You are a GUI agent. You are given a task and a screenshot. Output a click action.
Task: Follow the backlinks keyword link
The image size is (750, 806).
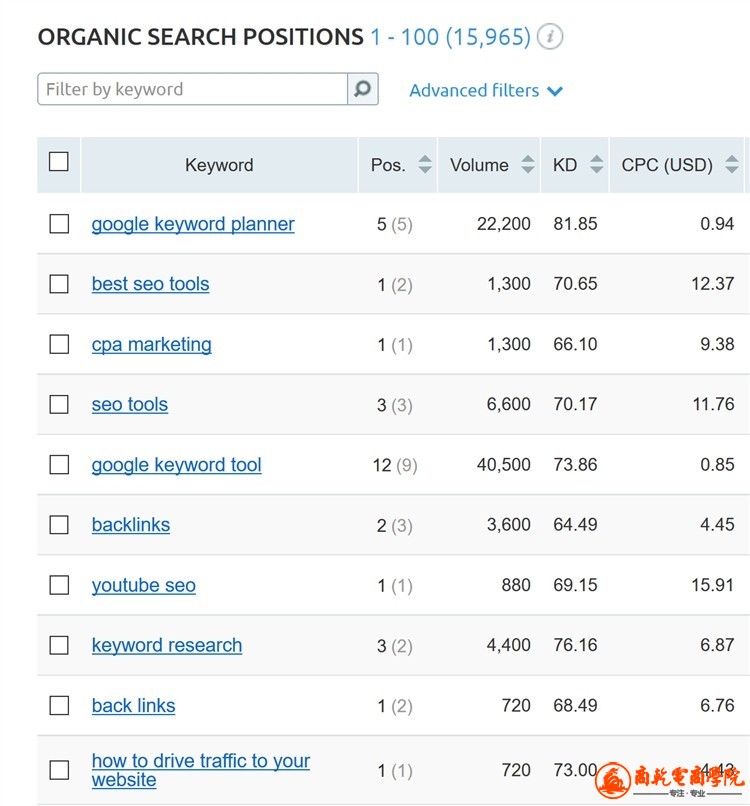coord(131,525)
